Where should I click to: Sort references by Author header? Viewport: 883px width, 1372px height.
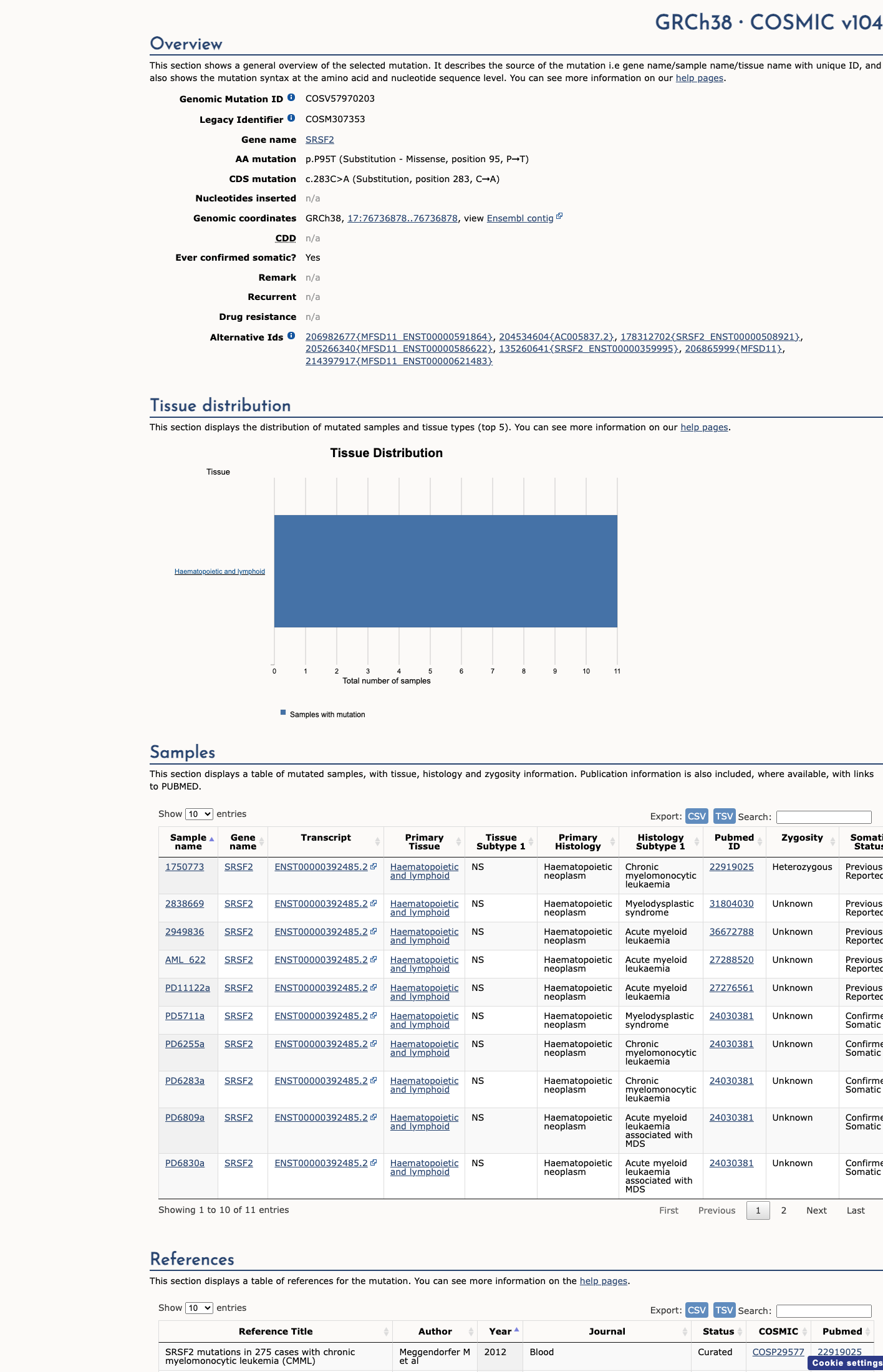pos(435,1331)
